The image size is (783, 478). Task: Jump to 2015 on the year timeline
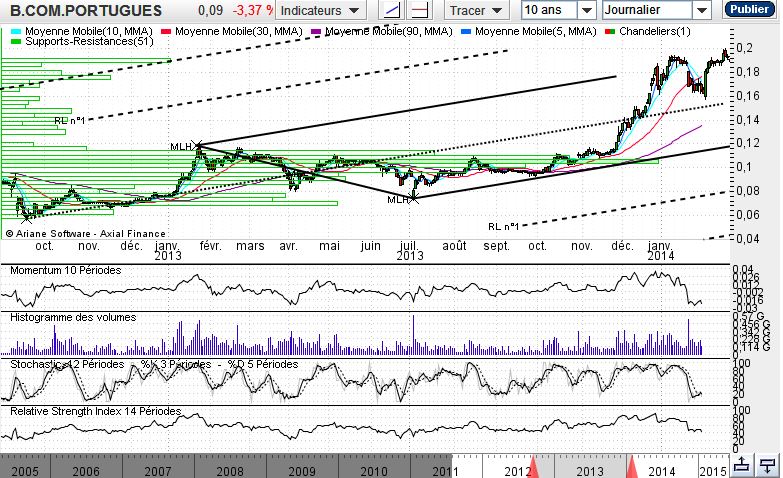713,471
